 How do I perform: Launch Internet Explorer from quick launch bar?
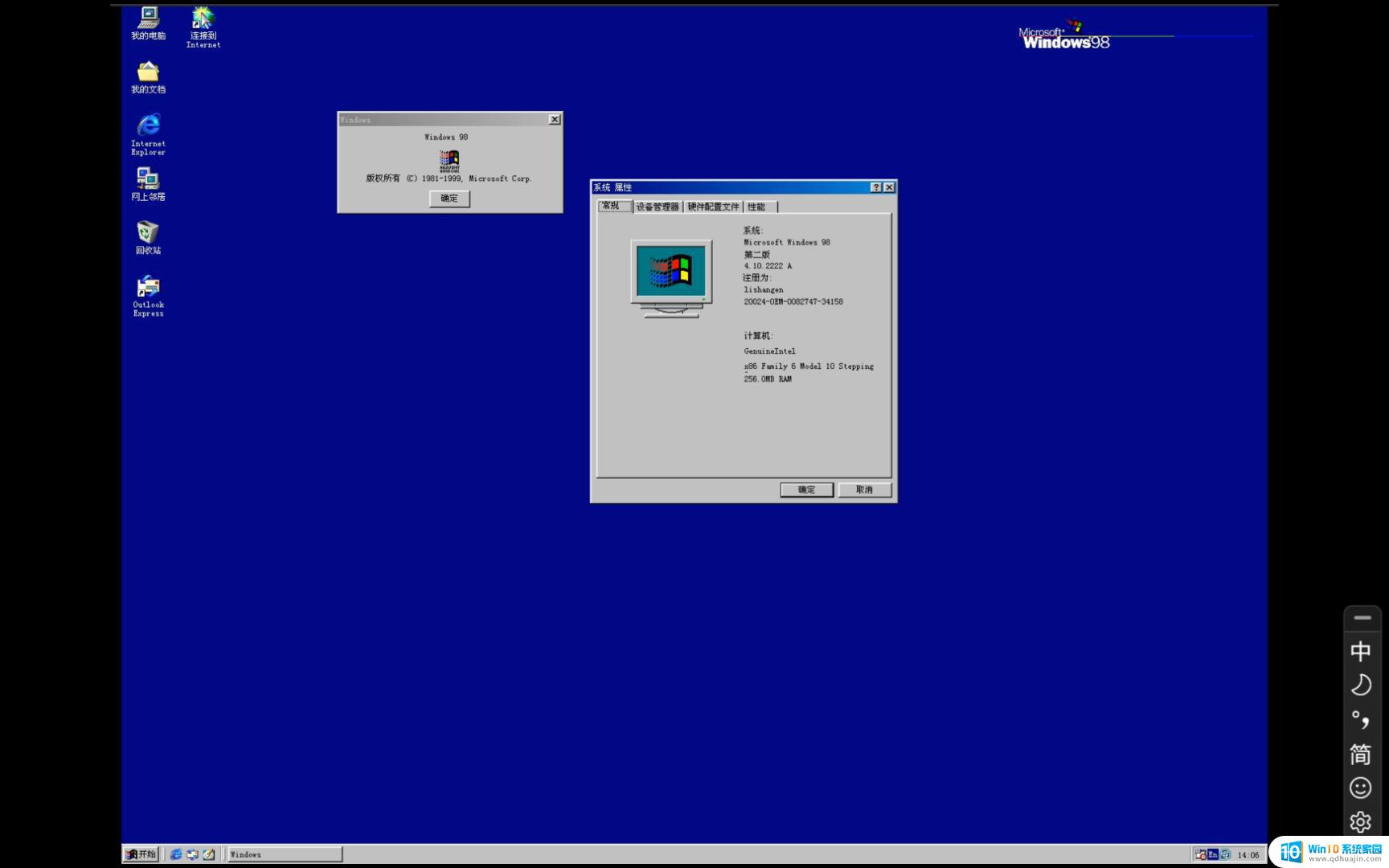pos(175,854)
